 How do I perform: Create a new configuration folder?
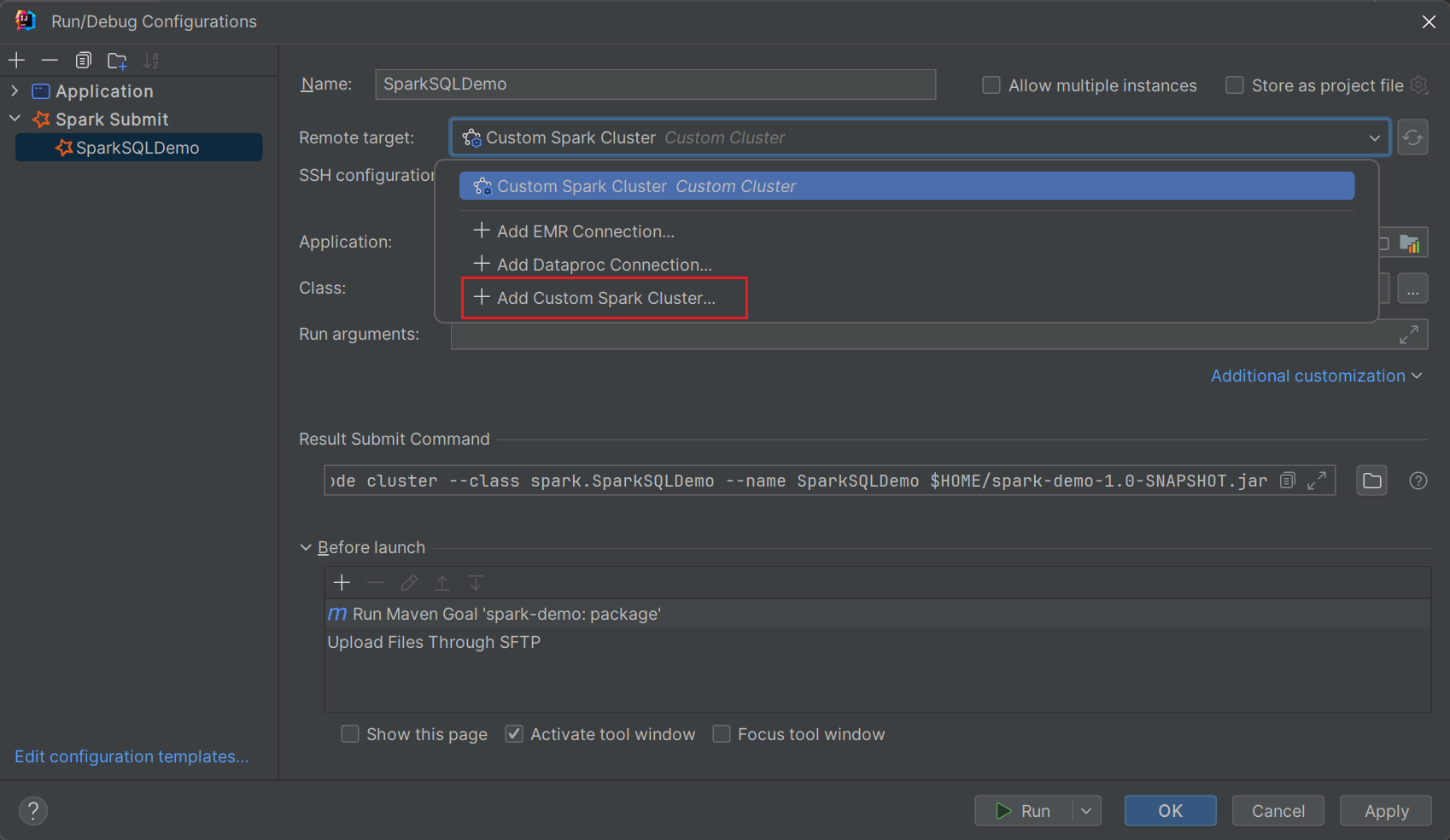(117, 60)
